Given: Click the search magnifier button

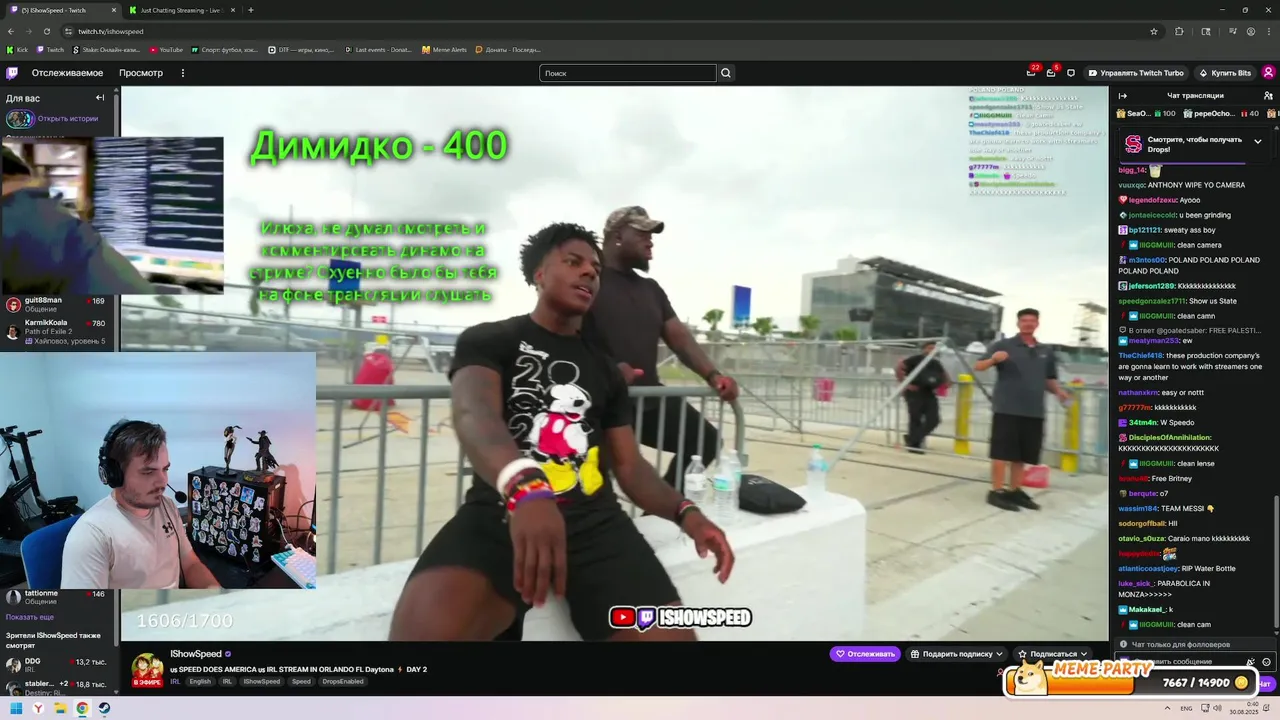Looking at the screenshot, I should [726, 73].
